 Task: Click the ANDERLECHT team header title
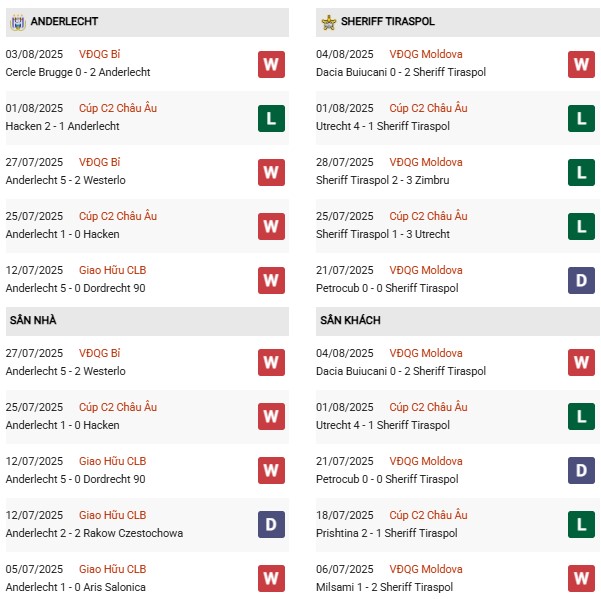pos(65,21)
